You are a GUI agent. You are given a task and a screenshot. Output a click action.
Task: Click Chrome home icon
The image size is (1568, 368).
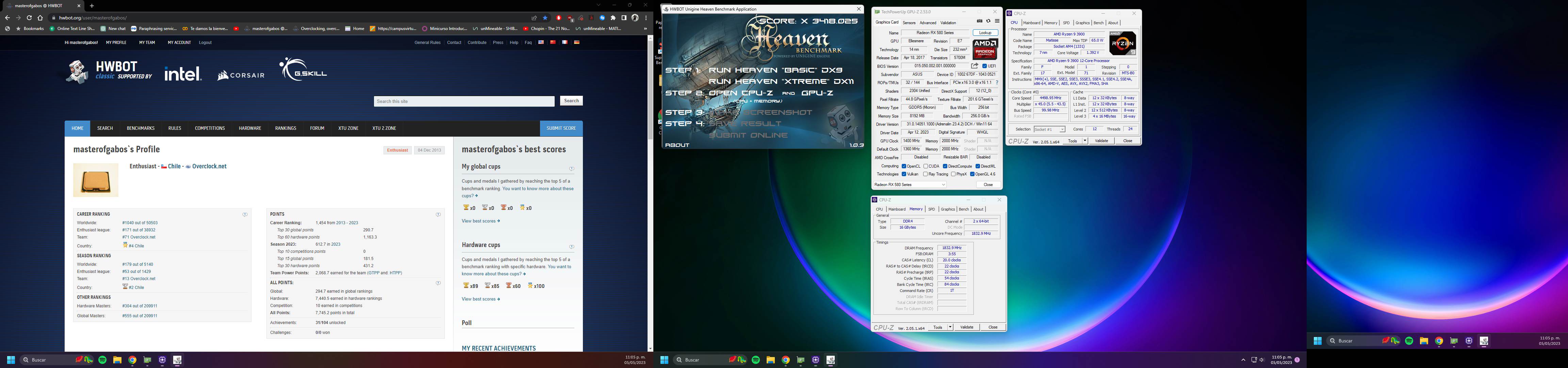coord(40,18)
